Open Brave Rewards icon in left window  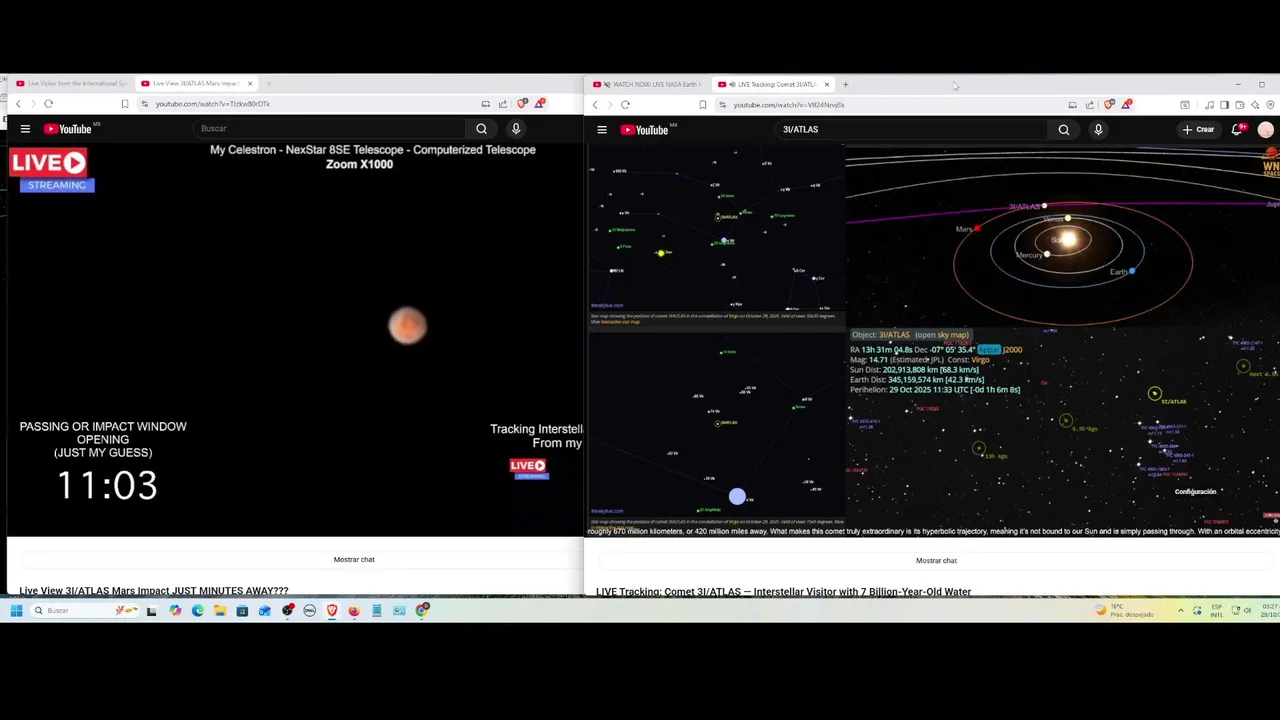[540, 104]
